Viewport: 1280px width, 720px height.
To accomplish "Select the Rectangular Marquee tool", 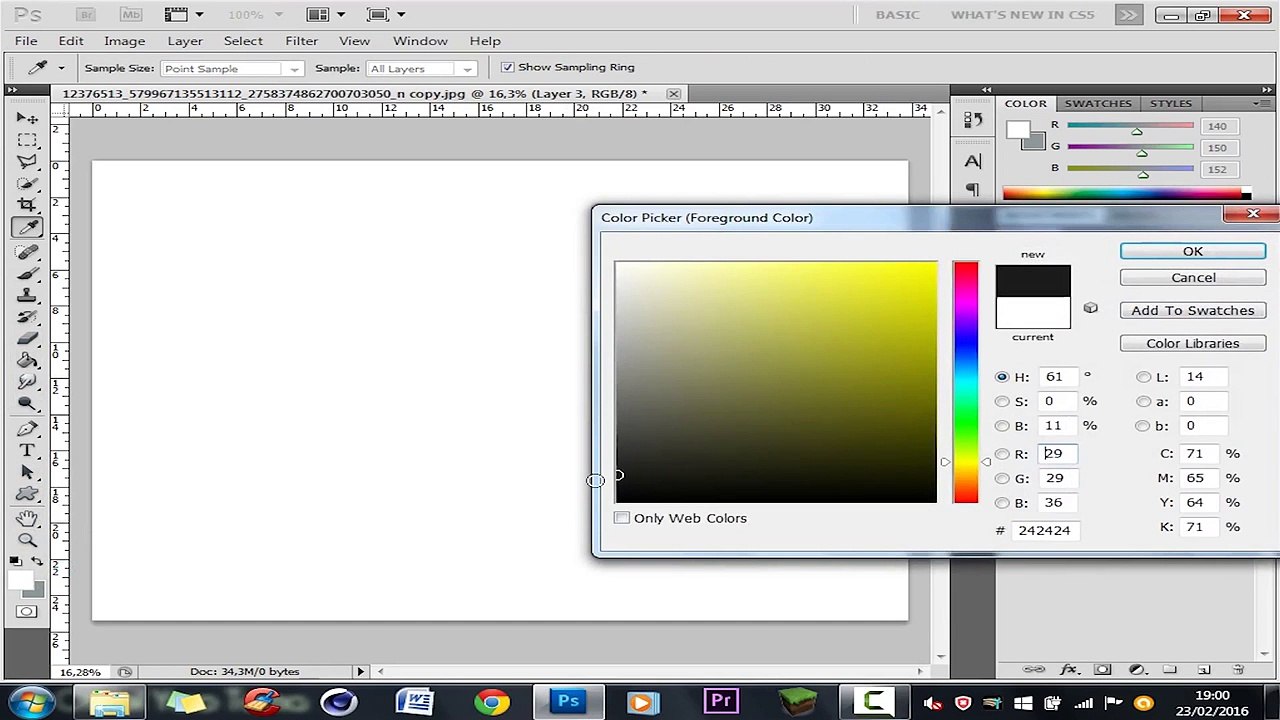I will click(x=27, y=140).
